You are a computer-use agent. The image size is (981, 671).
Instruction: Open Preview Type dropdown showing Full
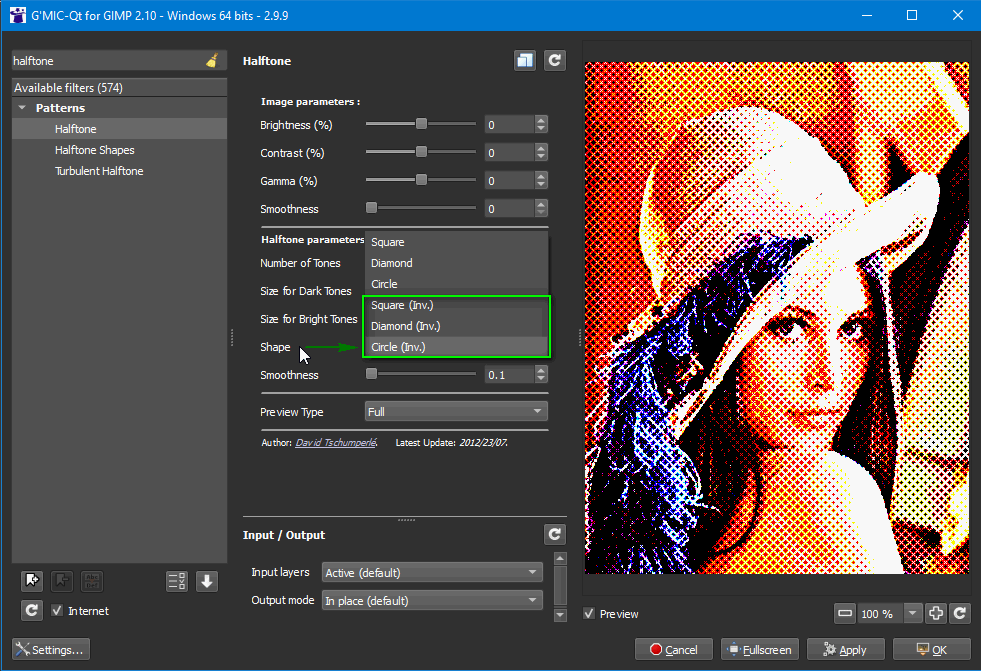click(x=456, y=411)
